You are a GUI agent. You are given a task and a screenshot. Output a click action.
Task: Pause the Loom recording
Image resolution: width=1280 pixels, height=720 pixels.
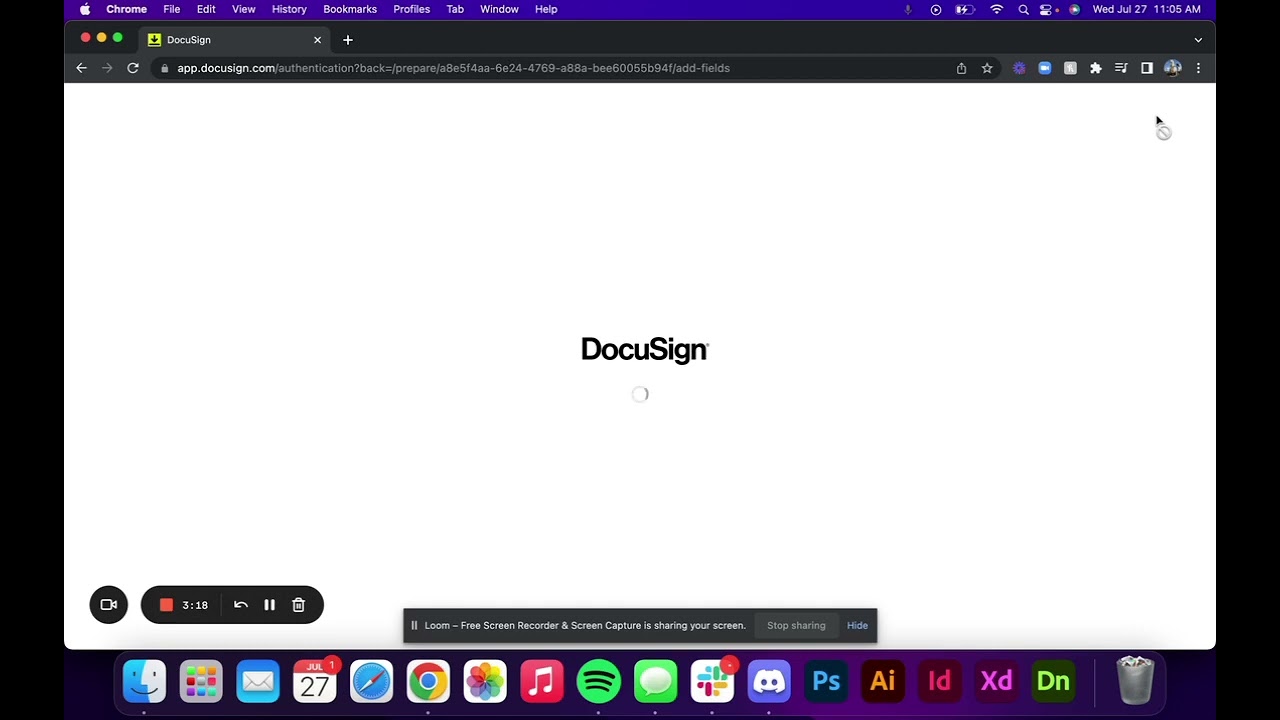point(269,605)
